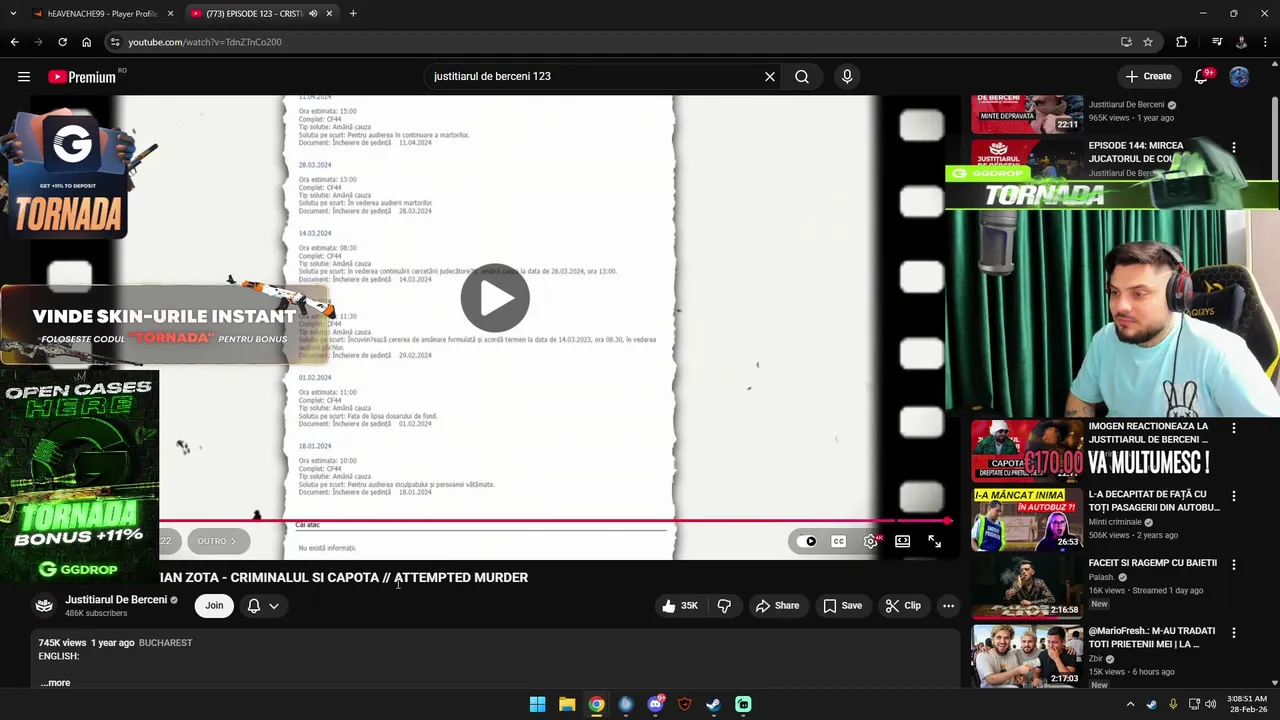
Task: Go back in browser history
Action: (14, 42)
